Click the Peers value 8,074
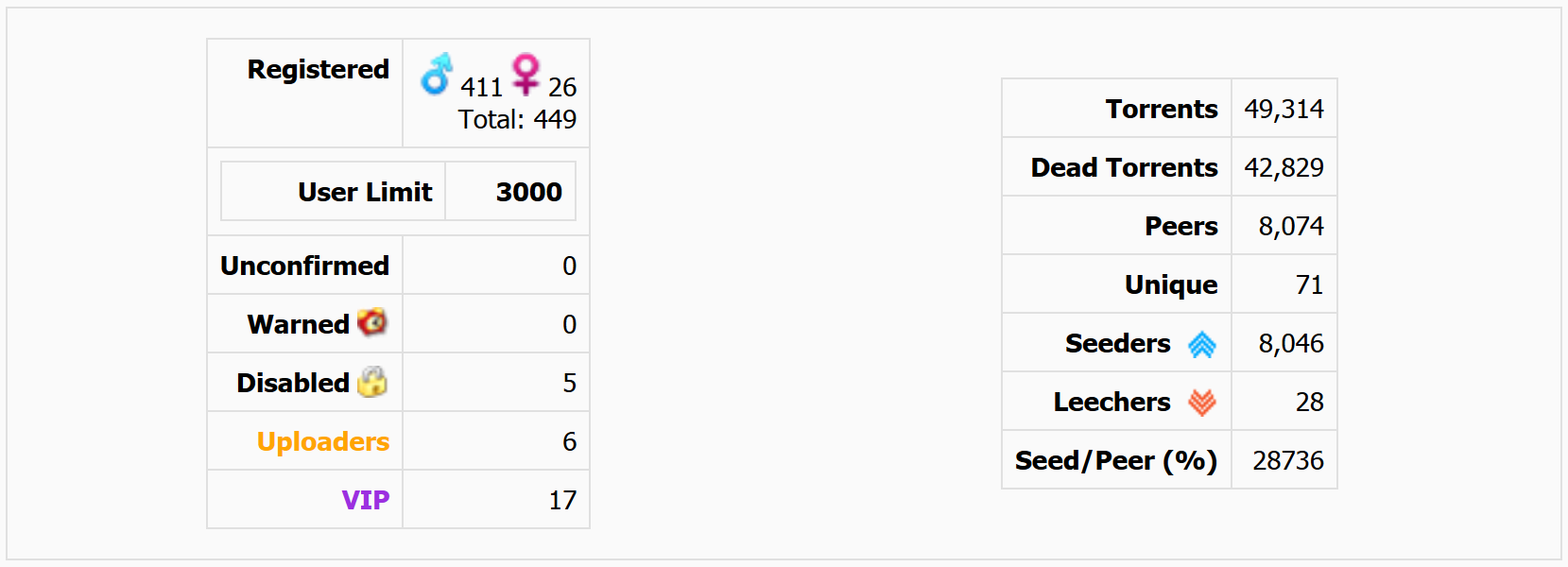 [1291, 226]
